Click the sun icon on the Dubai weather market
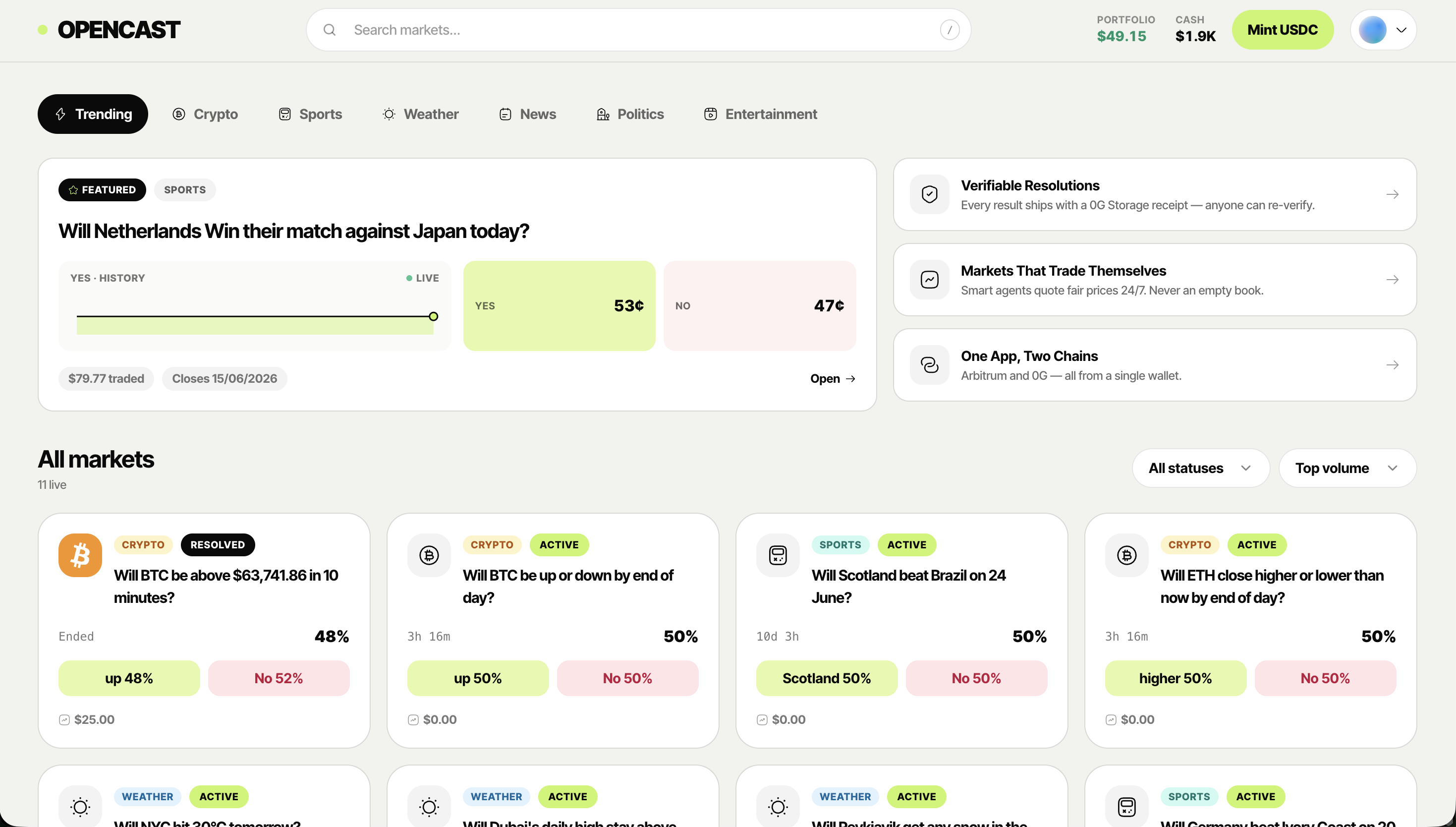This screenshot has height=827, width=1456. pos(429,807)
